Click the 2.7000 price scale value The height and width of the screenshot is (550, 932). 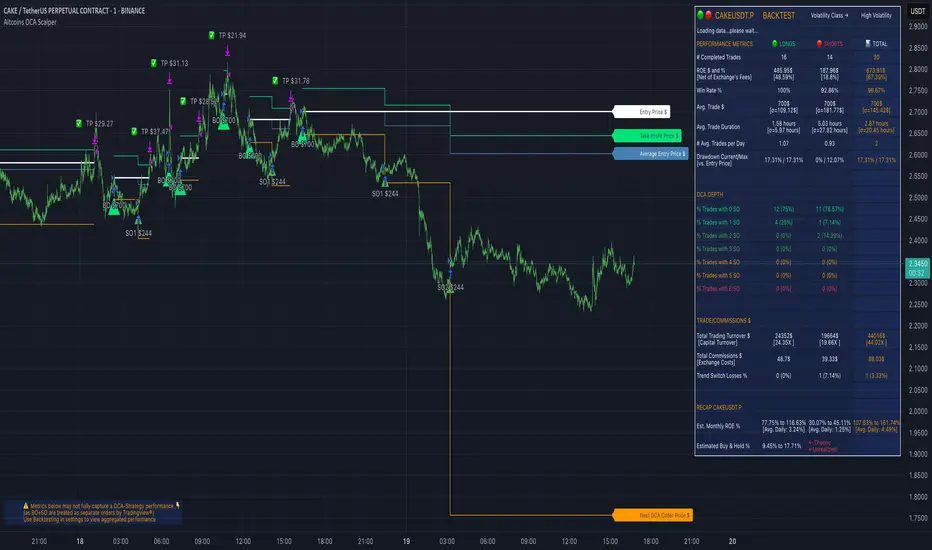(x=918, y=112)
